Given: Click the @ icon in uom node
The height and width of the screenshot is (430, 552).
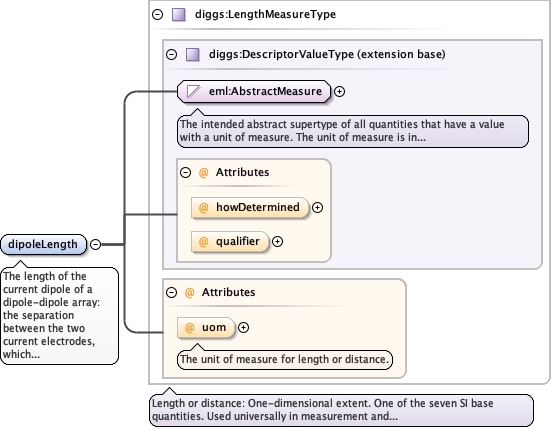Looking at the screenshot, I should tap(189, 328).
